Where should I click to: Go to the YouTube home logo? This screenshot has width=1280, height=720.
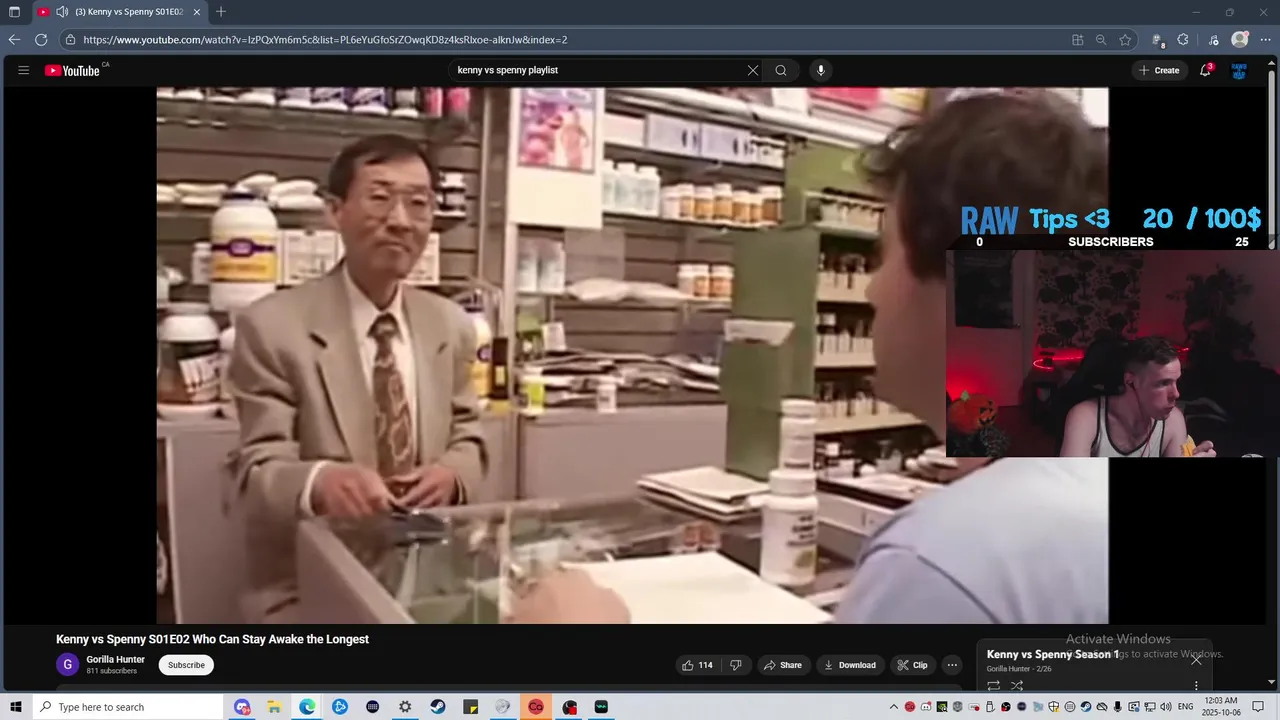coord(72,70)
